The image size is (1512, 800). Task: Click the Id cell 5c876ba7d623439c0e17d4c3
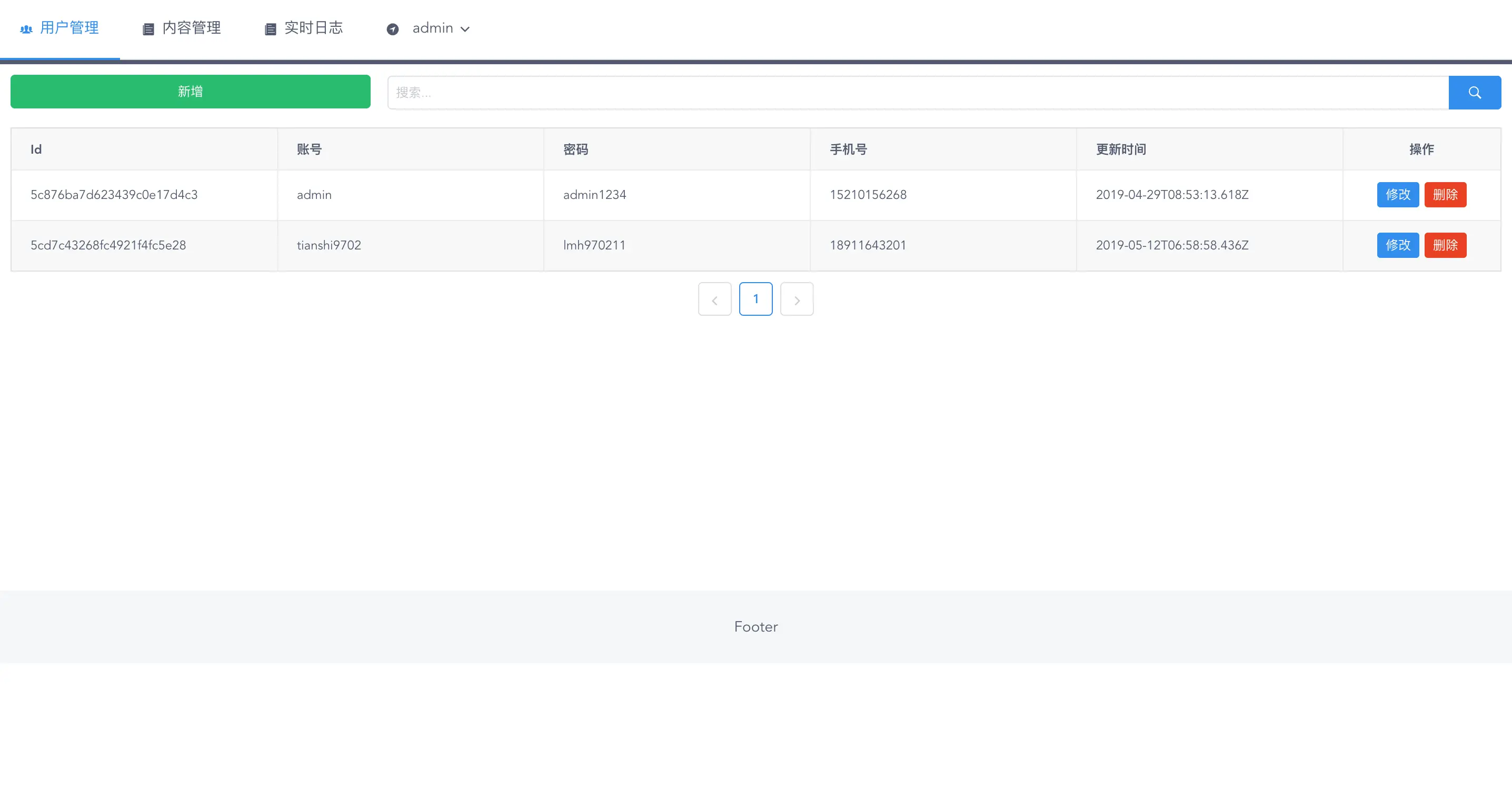(114, 195)
